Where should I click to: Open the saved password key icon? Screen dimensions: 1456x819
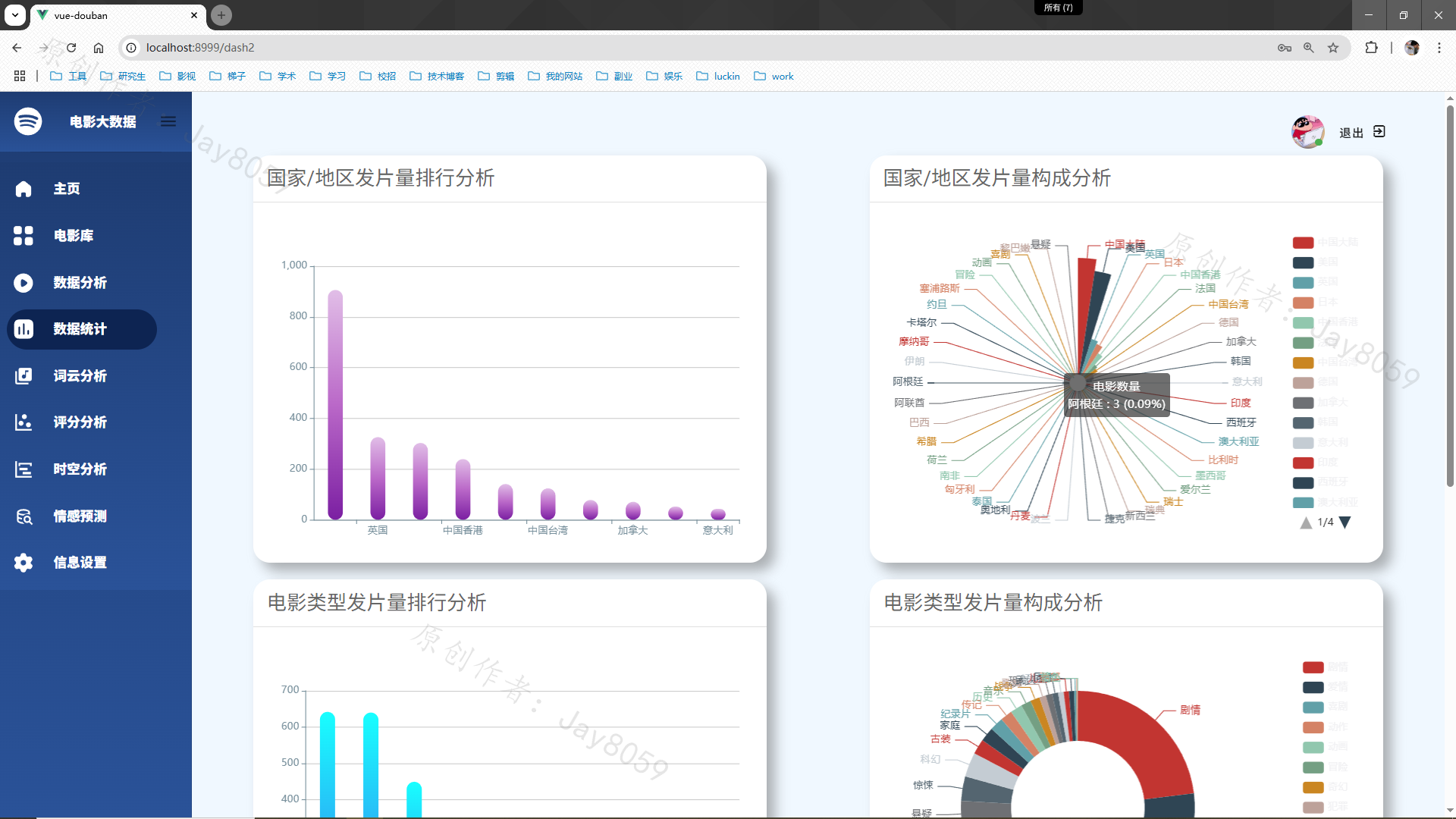click(1285, 48)
